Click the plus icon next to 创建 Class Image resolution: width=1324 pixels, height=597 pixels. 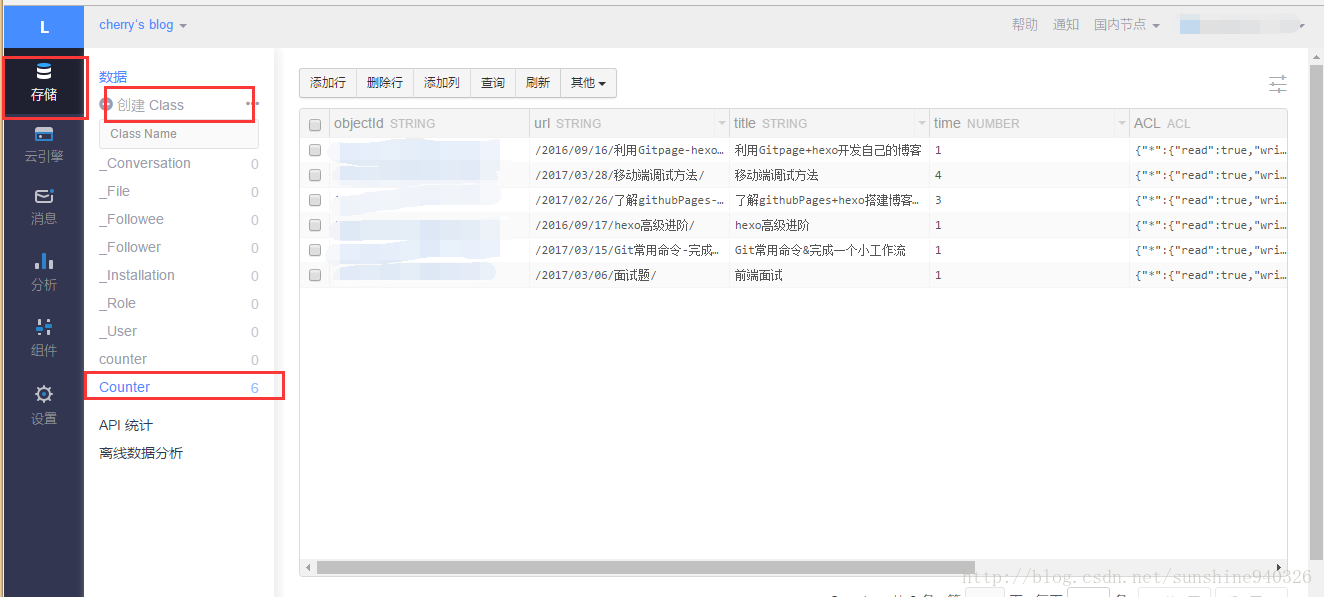pyautogui.click(x=107, y=104)
